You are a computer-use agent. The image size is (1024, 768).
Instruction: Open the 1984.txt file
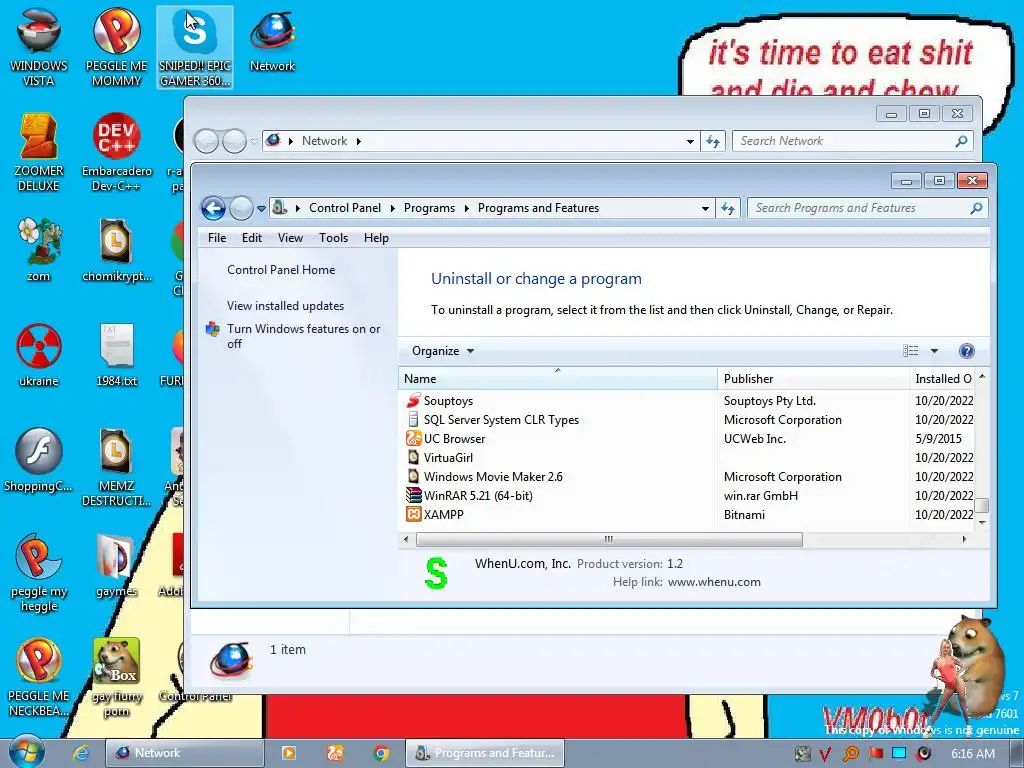click(116, 355)
